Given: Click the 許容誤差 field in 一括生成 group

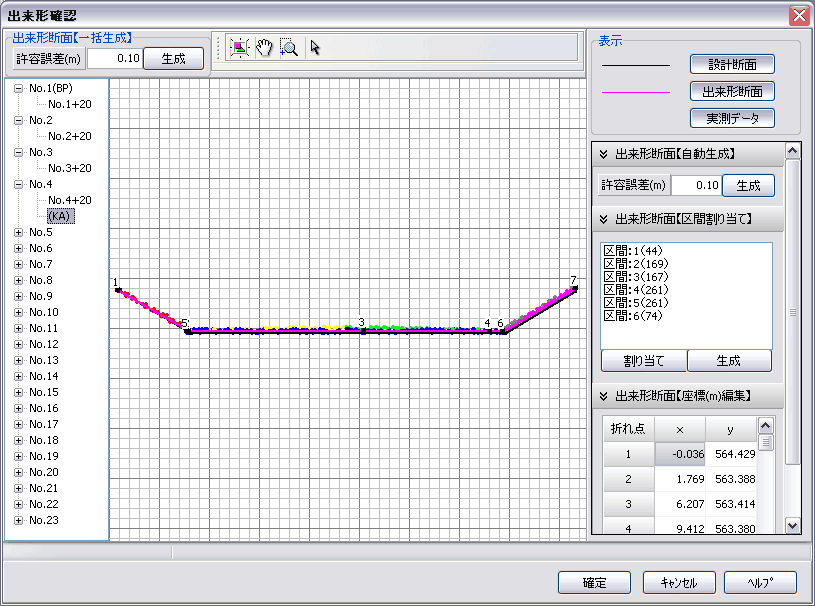Looking at the screenshot, I should coord(113,58).
